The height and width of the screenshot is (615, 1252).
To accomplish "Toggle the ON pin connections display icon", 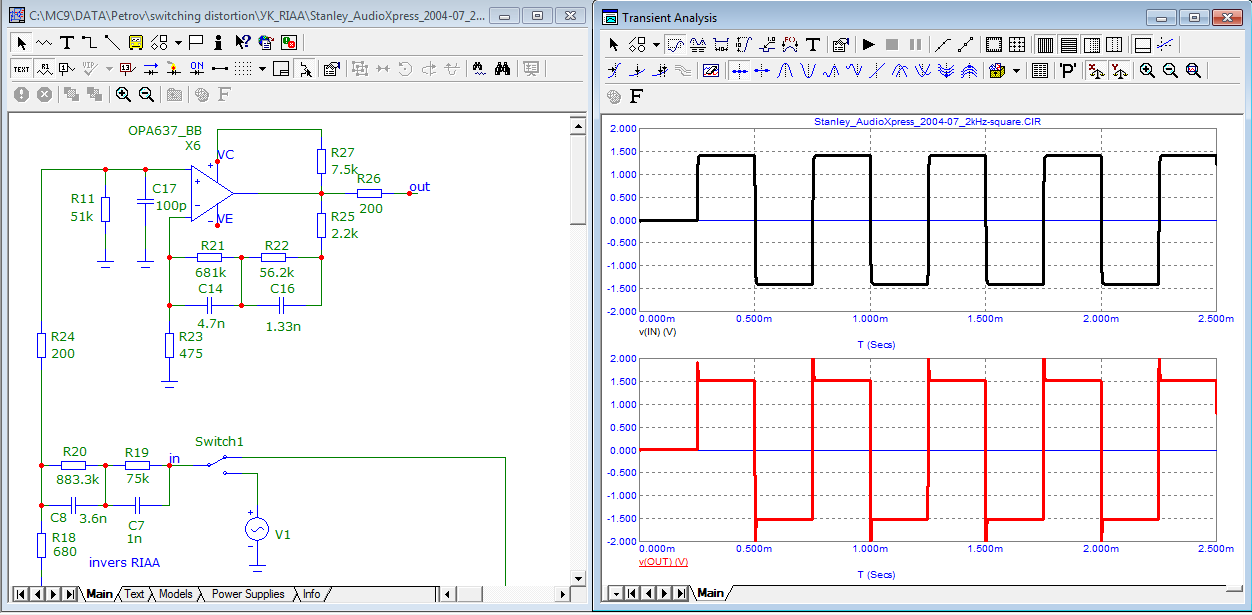I will (x=197, y=68).
